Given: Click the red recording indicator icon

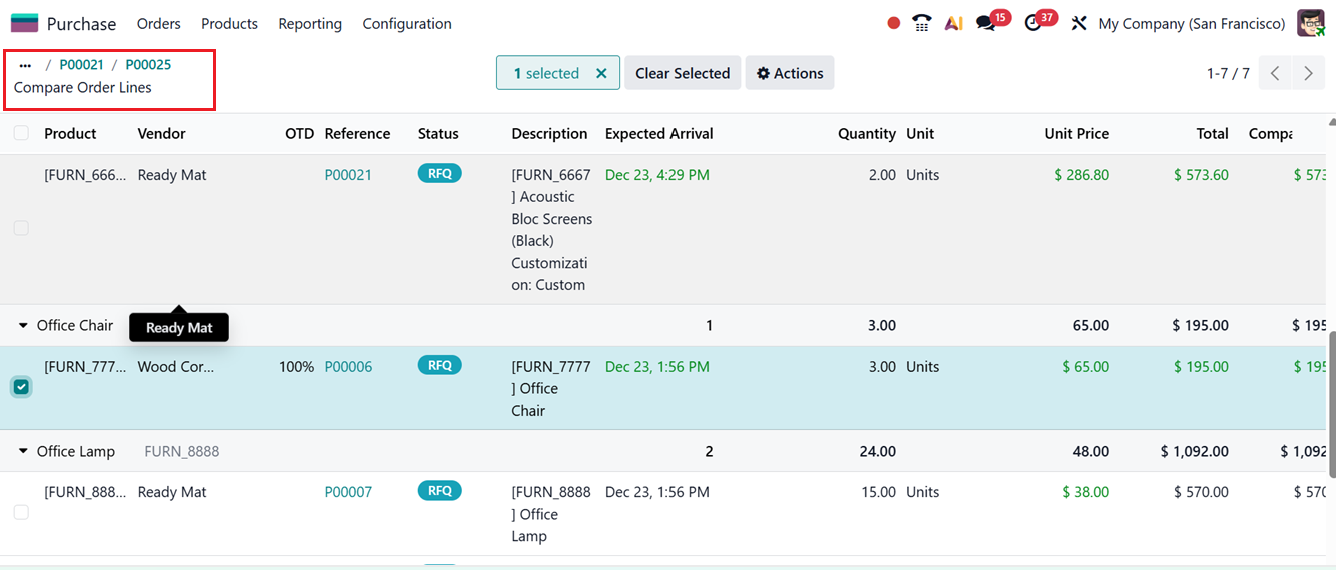Looking at the screenshot, I should [x=894, y=23].
